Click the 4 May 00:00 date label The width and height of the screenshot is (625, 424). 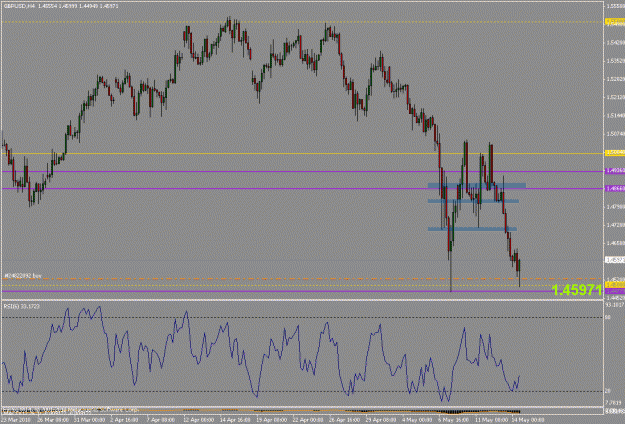tap(419, 420)
